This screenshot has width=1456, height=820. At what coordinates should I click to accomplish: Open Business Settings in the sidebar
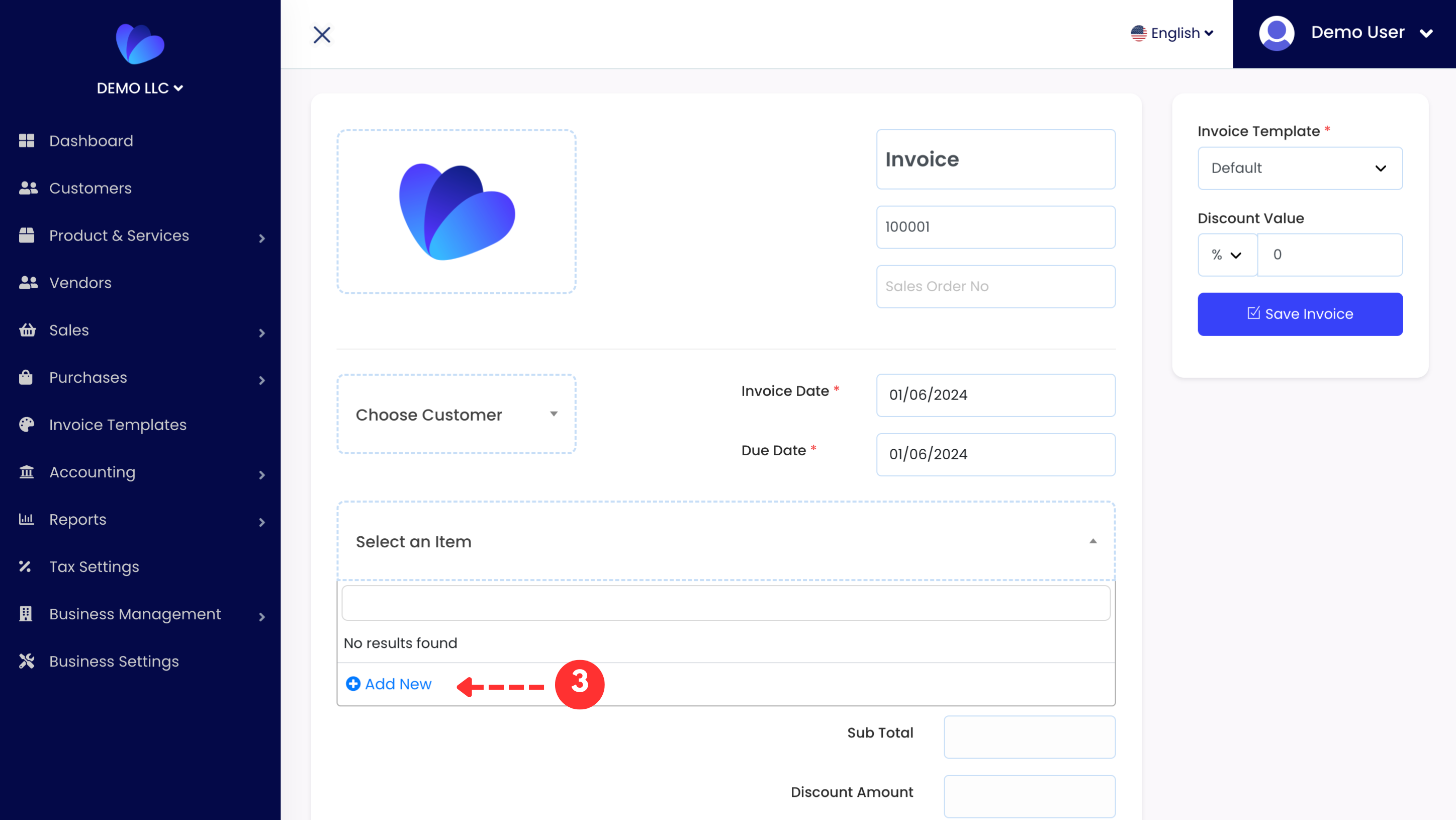pyautogui.click(x=114, y=661)
